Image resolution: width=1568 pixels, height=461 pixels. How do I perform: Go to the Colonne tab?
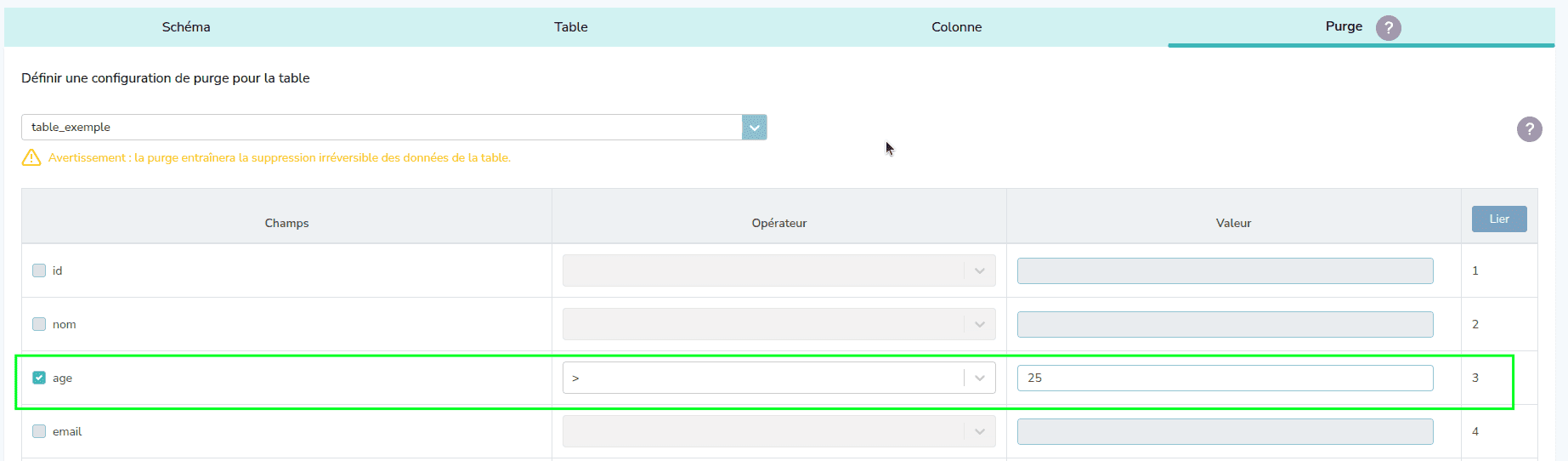pyautogui.click(x=956, y=27)
